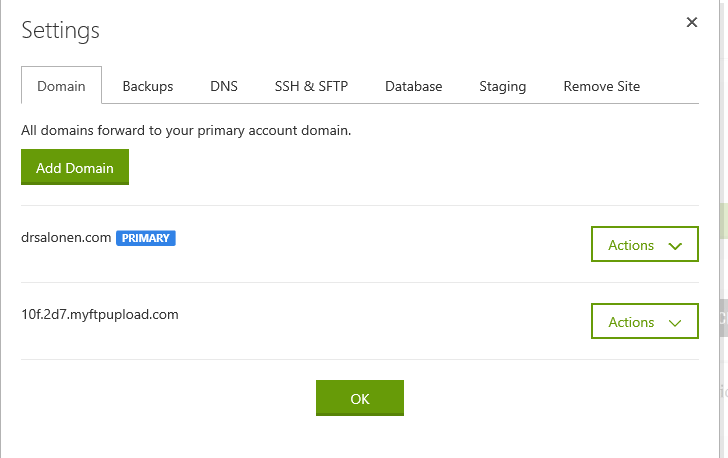Image resolution: width=728 pixels, height=458 pixels.
Task: Go to the SSH & SFTP tab
Action: click(311, 86)
